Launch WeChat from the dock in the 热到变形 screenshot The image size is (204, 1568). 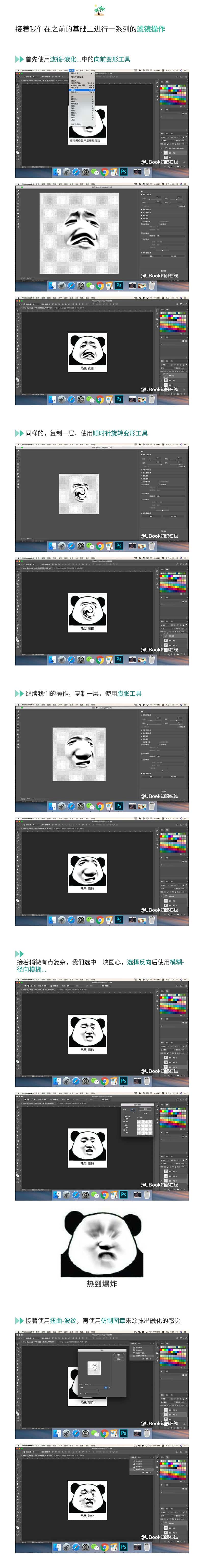(91, 399)
